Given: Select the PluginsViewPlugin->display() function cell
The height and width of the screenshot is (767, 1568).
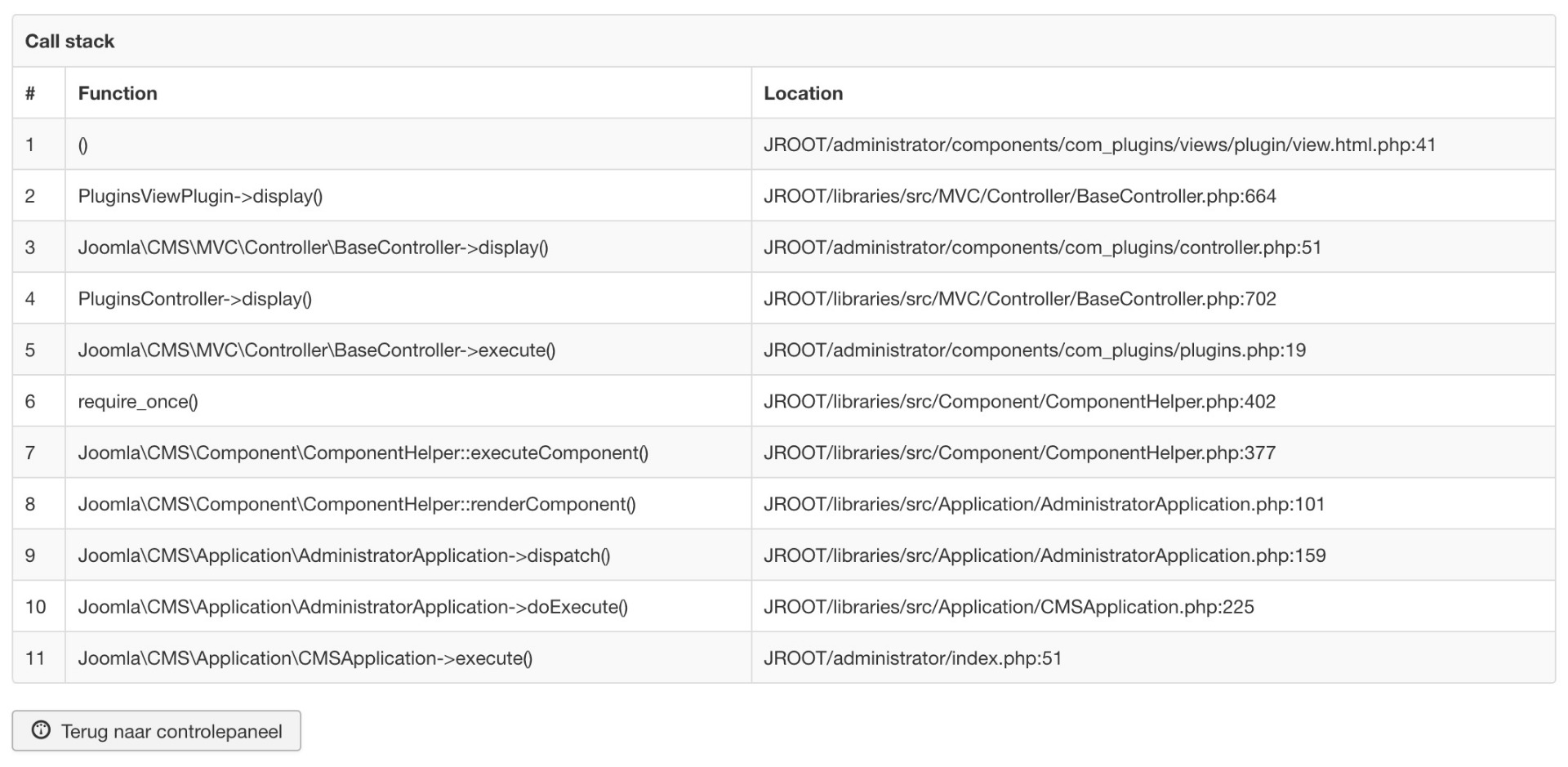Looking at the screenshot, I should (200, 196).
